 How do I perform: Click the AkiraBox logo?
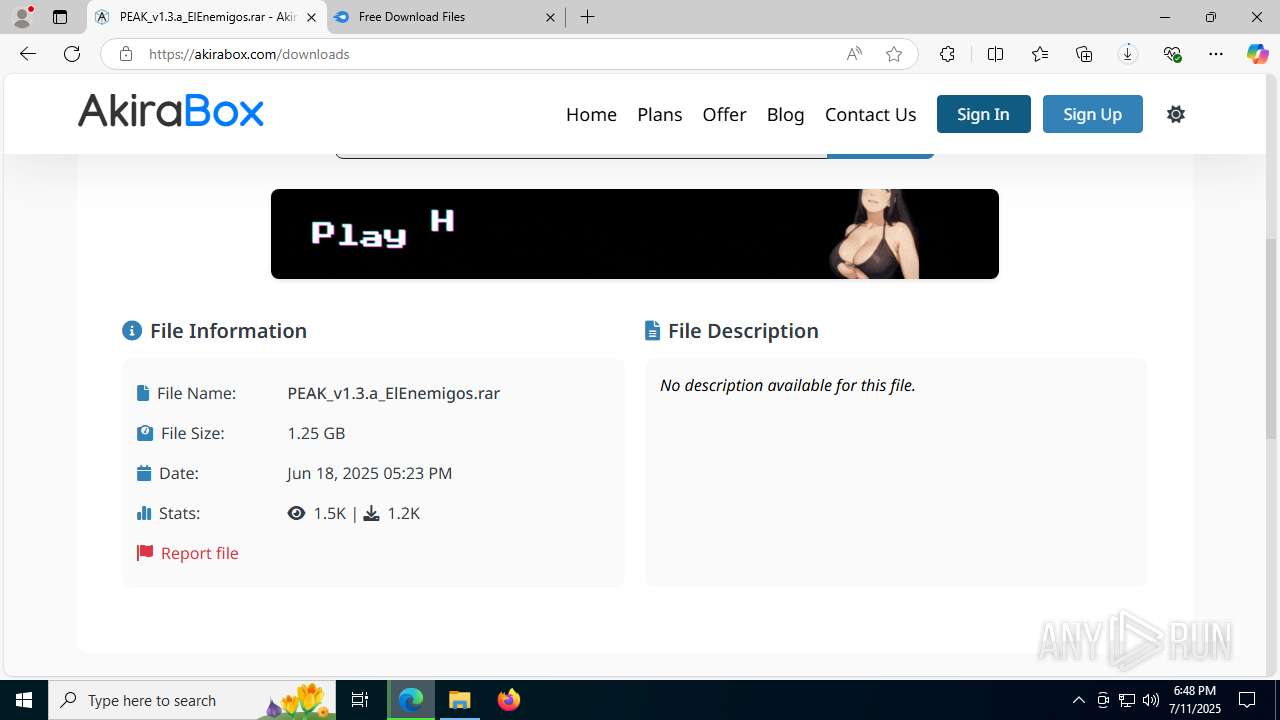click(x=171, y=111)
